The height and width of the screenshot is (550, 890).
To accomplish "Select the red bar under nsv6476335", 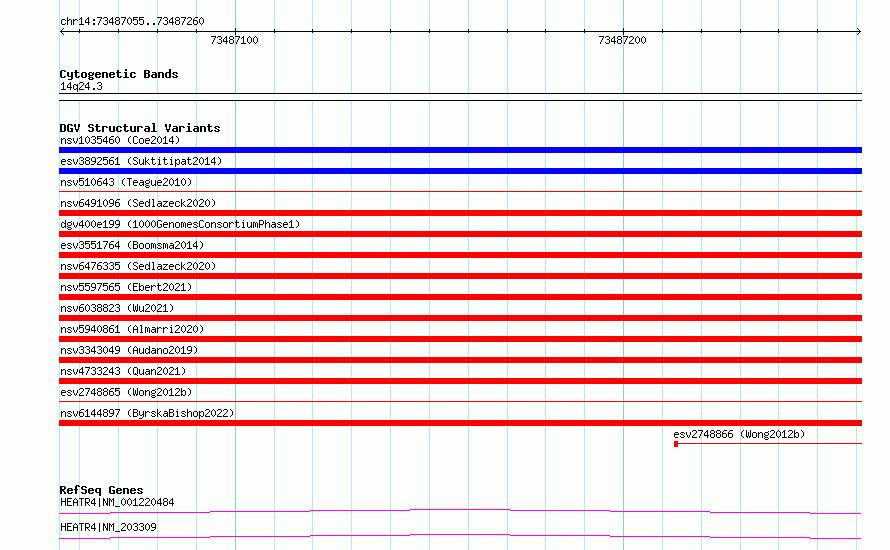I will coord(460,276).
